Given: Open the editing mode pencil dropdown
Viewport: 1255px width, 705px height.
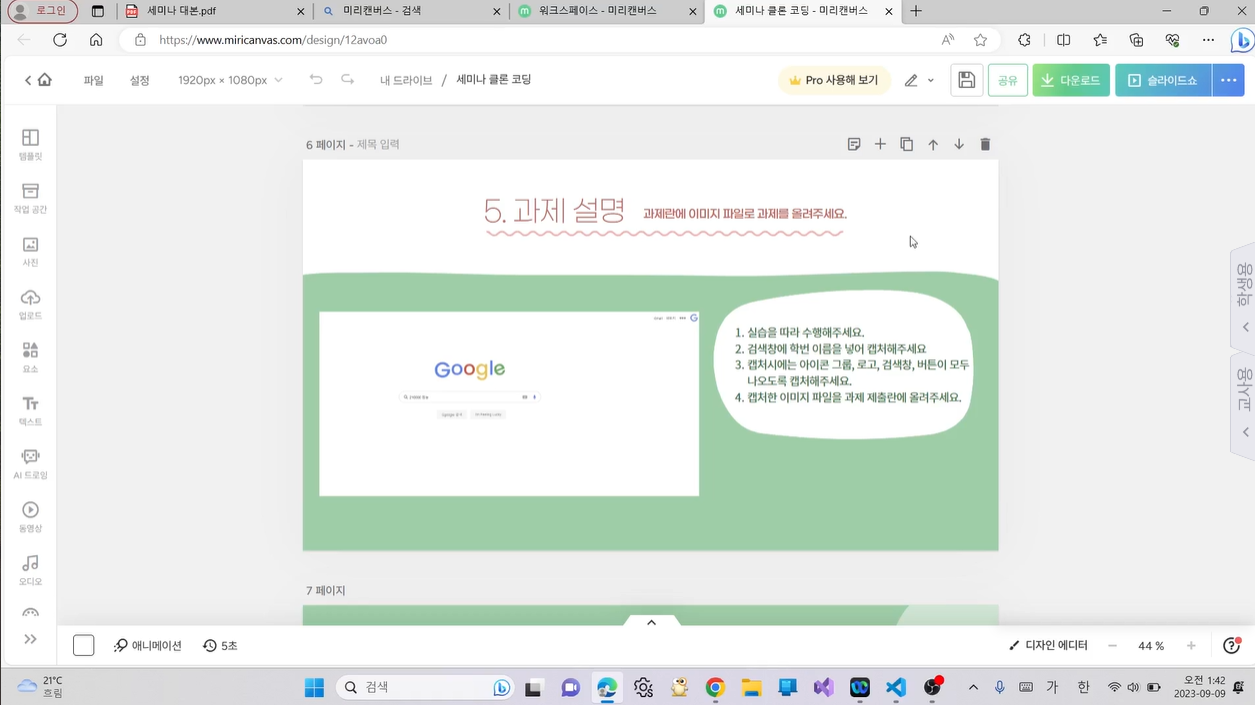Looking at the screenshot, I should (919, 80).
